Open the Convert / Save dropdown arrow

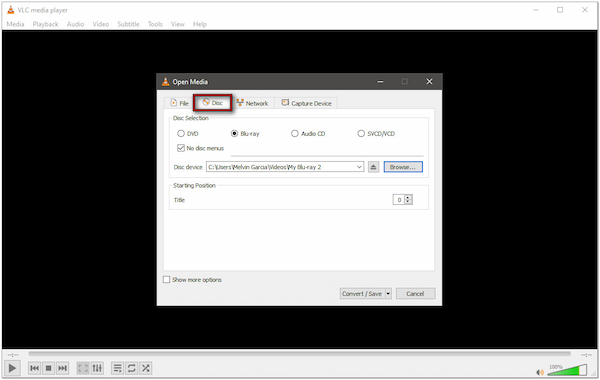tap(388, 294)
